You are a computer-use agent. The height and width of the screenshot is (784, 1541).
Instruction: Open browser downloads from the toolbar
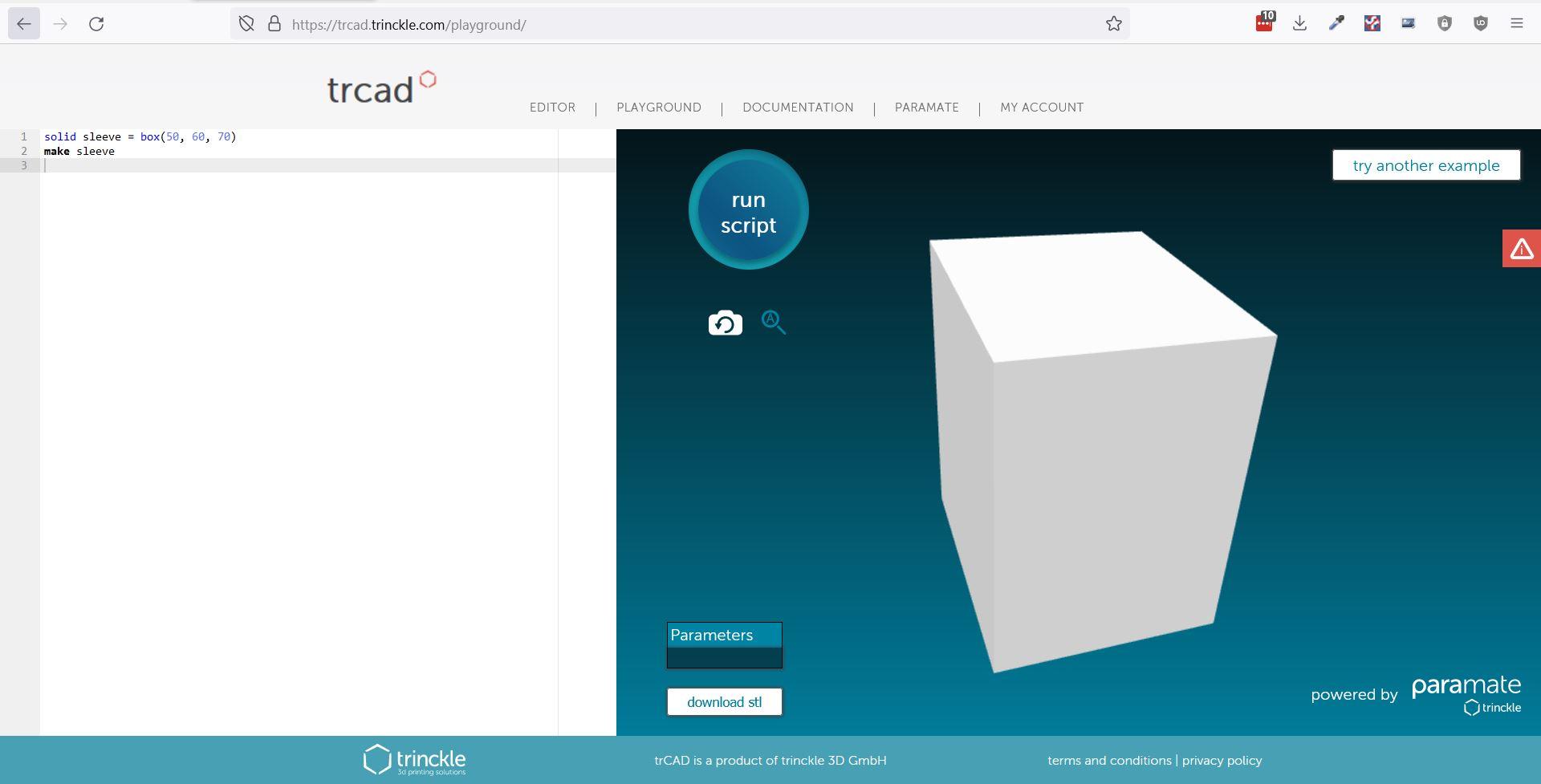click(1300, 22)
